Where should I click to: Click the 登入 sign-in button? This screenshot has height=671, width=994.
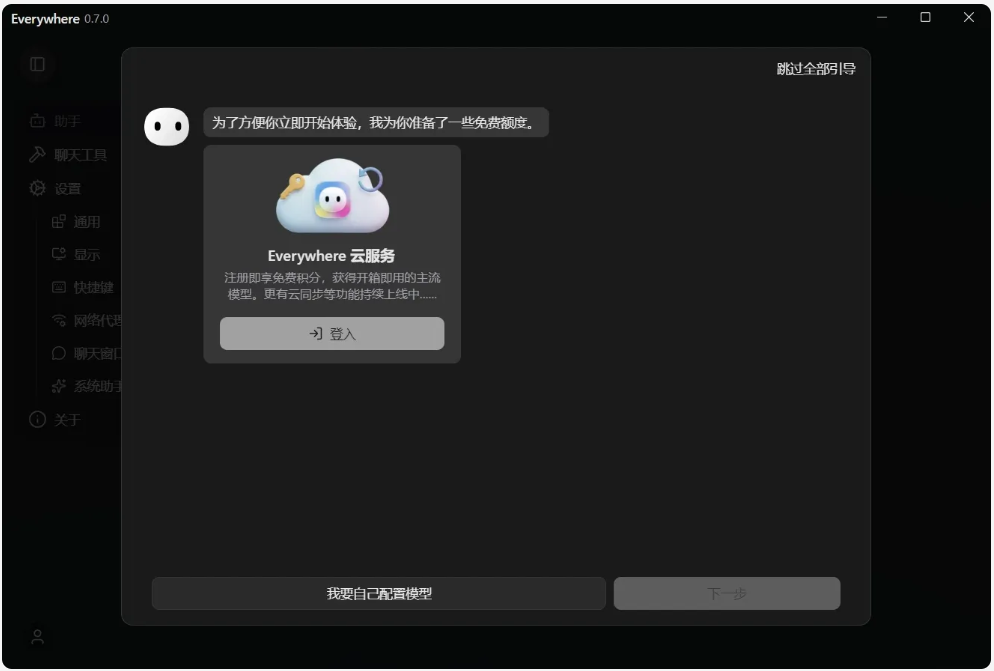[332, 334]
